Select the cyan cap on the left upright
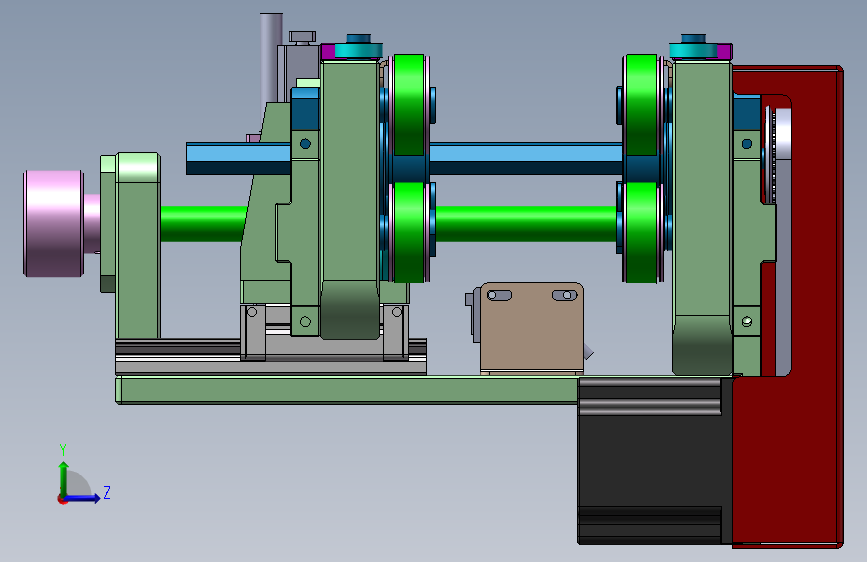Screen dimensions: 867x562 pos(358,50)
